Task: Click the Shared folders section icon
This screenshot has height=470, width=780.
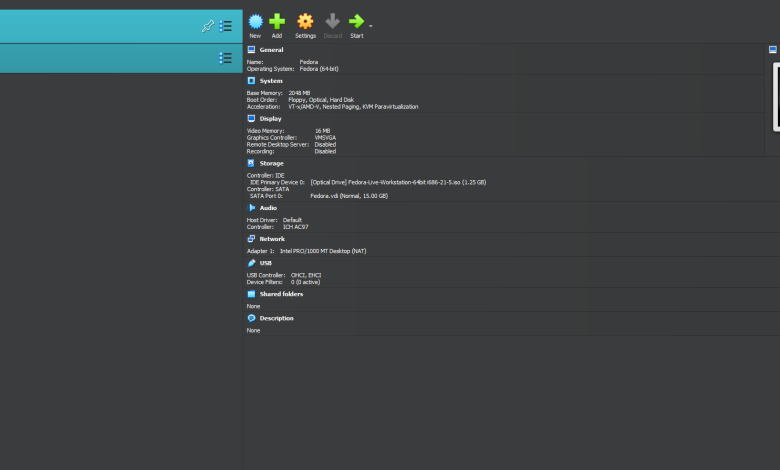Action: (251, 294)
